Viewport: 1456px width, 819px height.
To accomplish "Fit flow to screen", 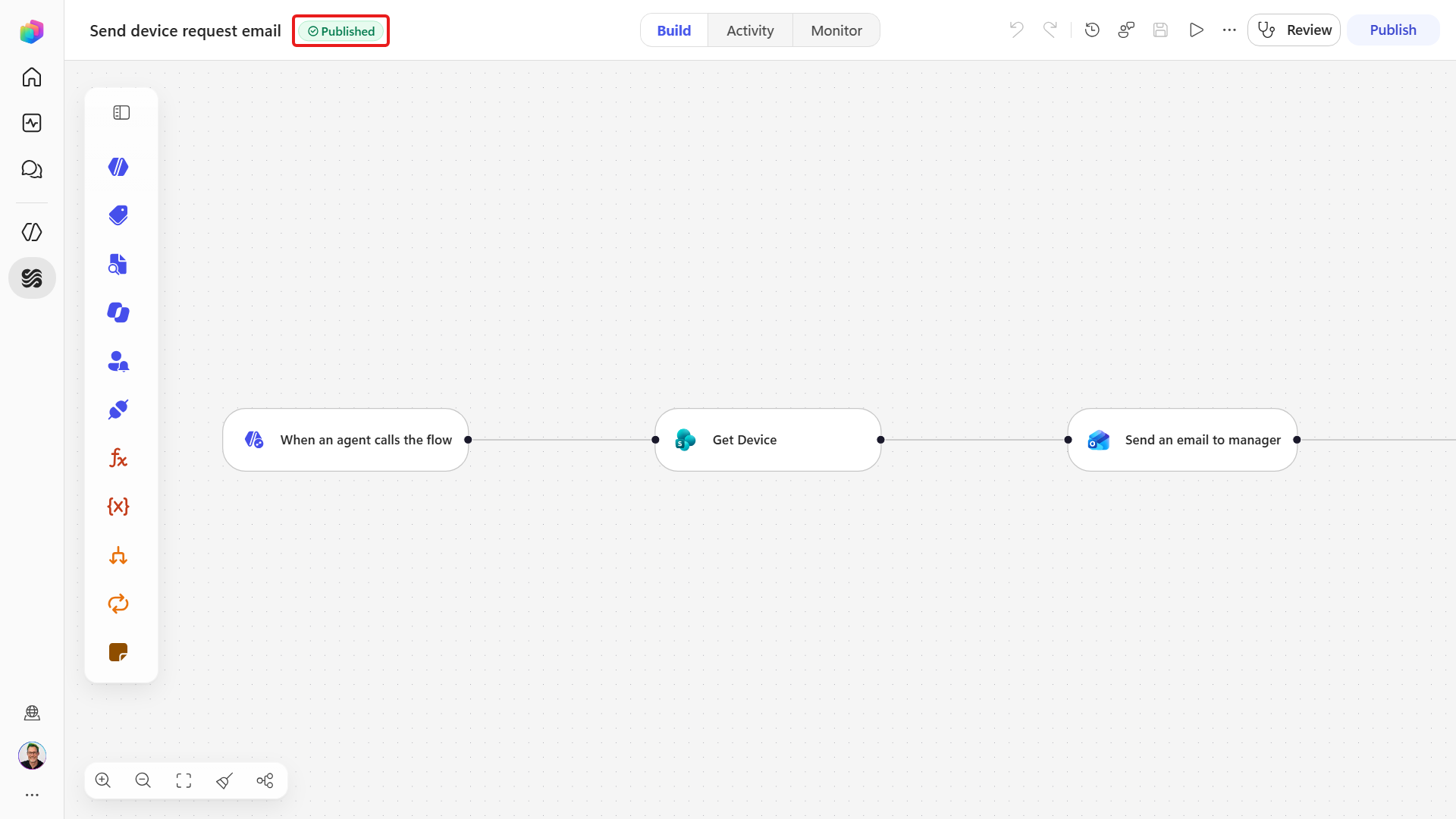I will pyautogui.click(x=184, y=780).
